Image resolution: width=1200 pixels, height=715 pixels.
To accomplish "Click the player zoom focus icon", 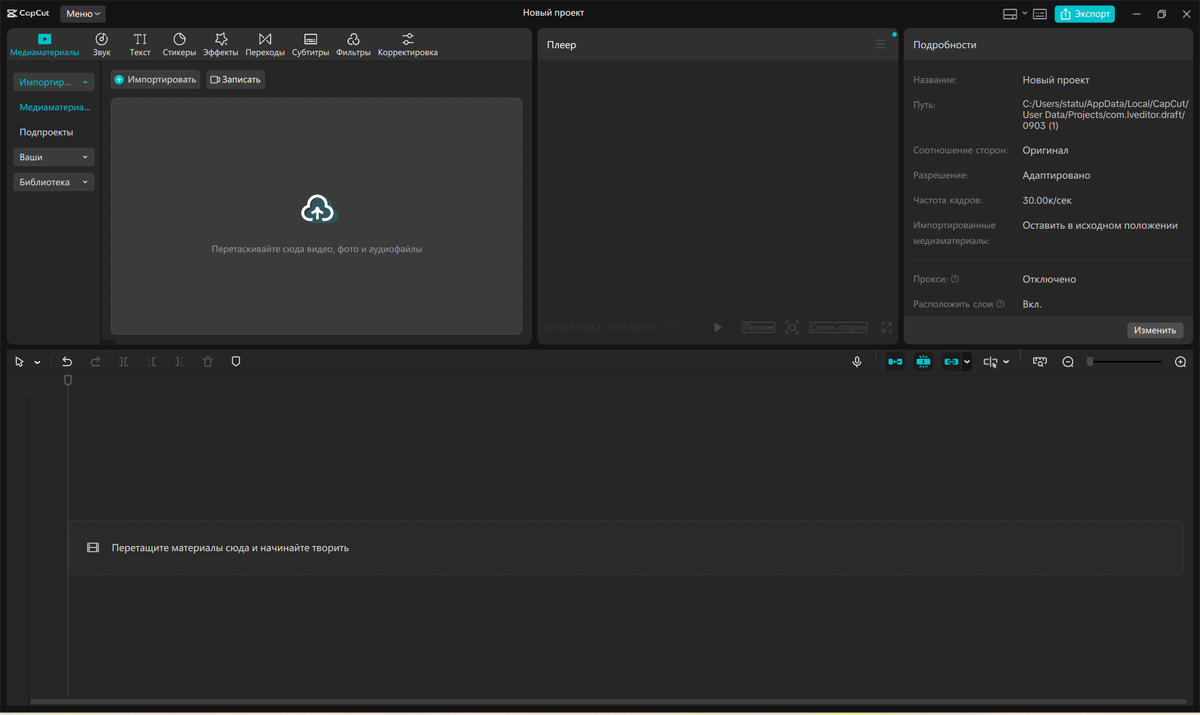I will 792,327.
